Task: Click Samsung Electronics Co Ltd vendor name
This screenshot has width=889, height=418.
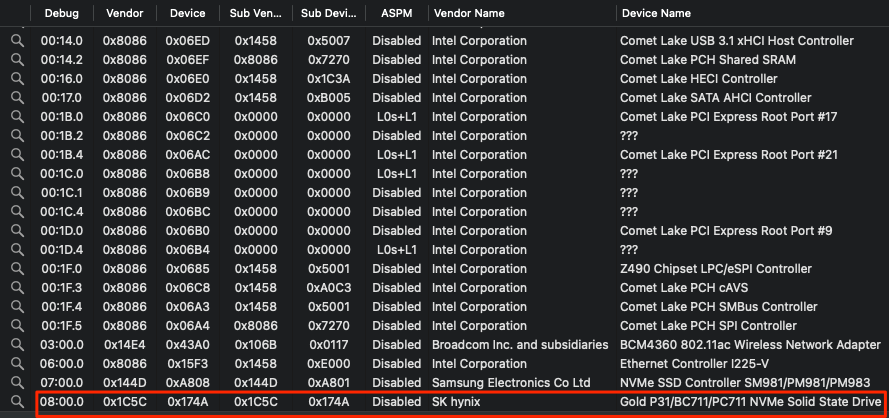Action: tap(511, 383)
